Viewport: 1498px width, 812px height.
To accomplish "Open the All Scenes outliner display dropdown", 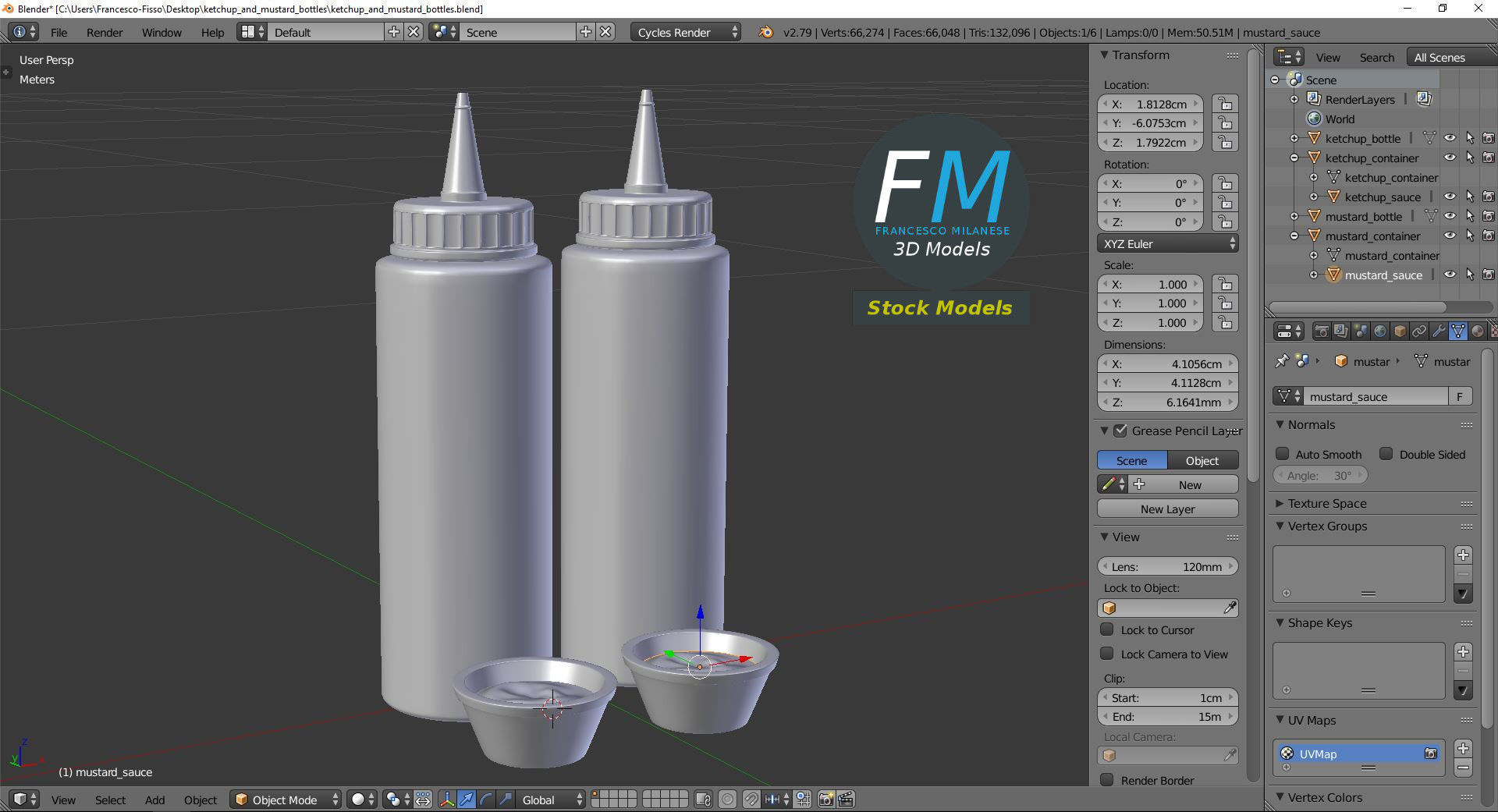I will point(1451,58).
